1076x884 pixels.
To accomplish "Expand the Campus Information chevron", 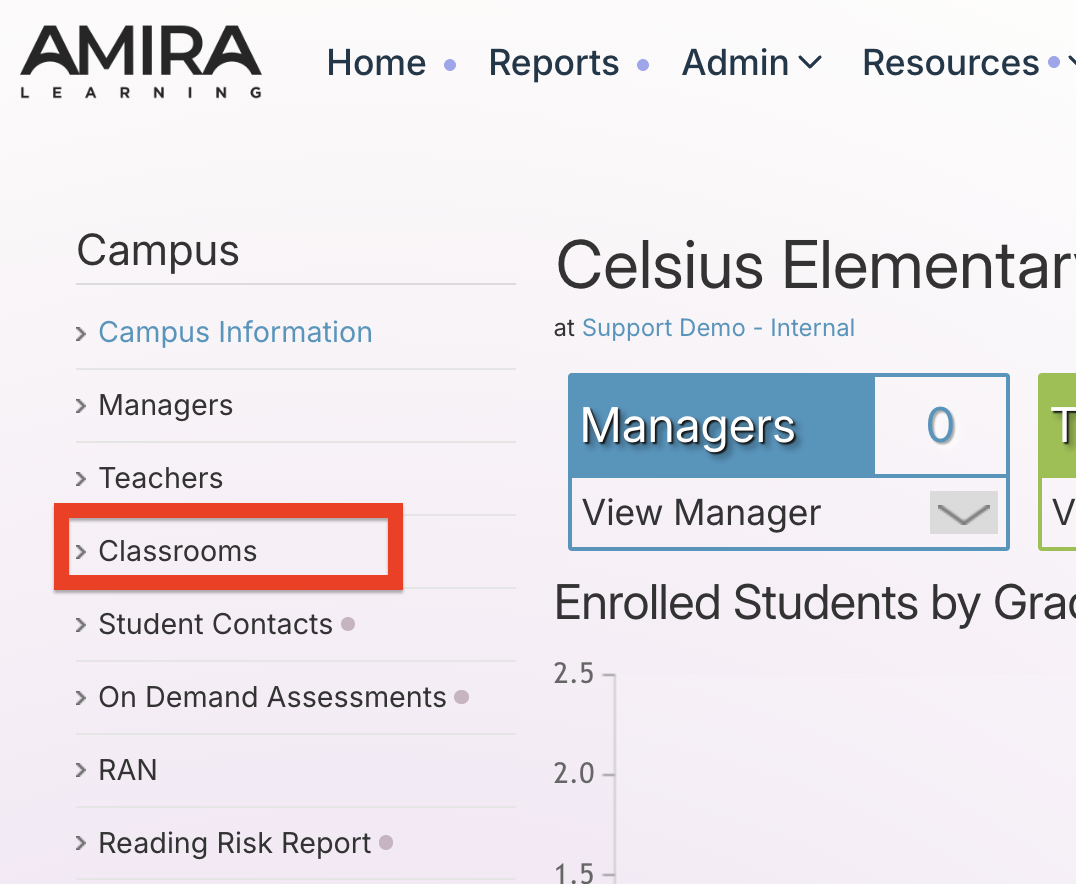I will pos(81,333).
